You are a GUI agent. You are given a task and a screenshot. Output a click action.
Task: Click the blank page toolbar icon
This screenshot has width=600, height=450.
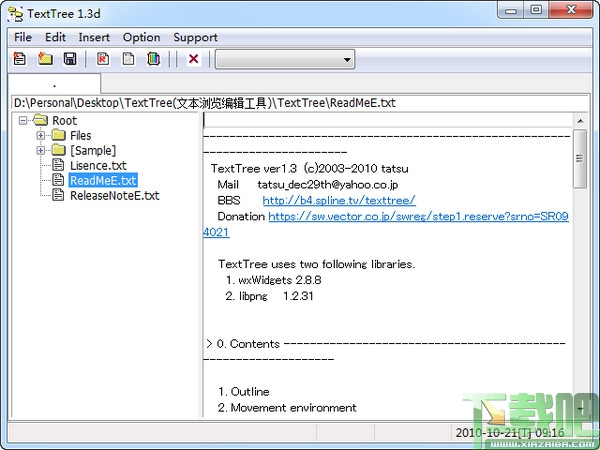(x=128, y=59)
